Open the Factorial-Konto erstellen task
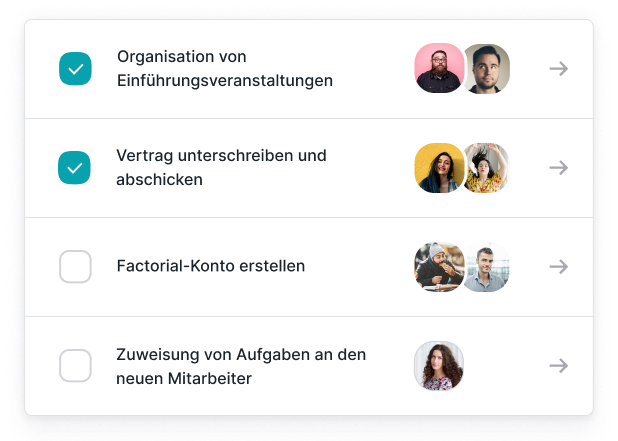Screen dimensions: 618x441 click(x=211, y=266)
